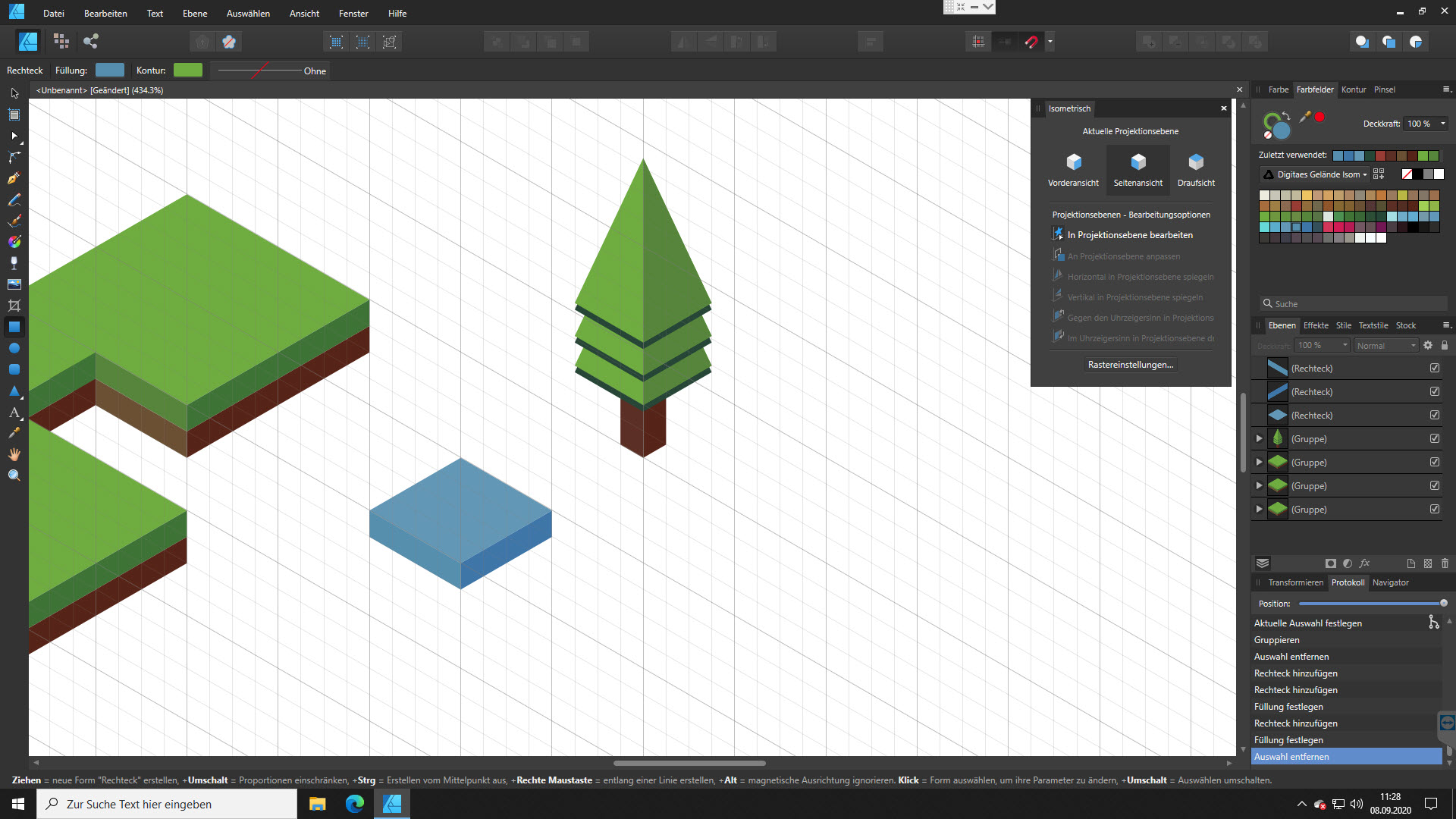Select the Ellipse tool
This screenshot has height=819, width=1456.
(x=14, y=348)
